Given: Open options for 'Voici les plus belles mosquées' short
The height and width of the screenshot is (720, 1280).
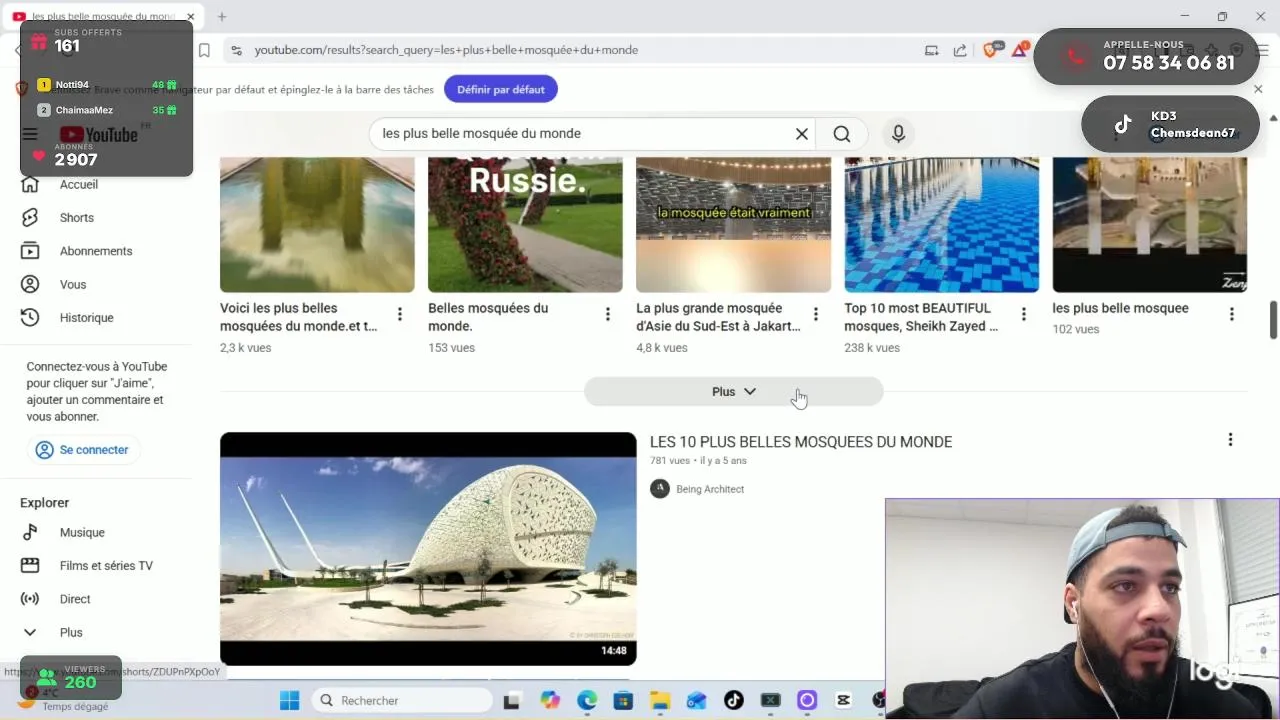Looking at the screenshot, I should tap(399, 314).
